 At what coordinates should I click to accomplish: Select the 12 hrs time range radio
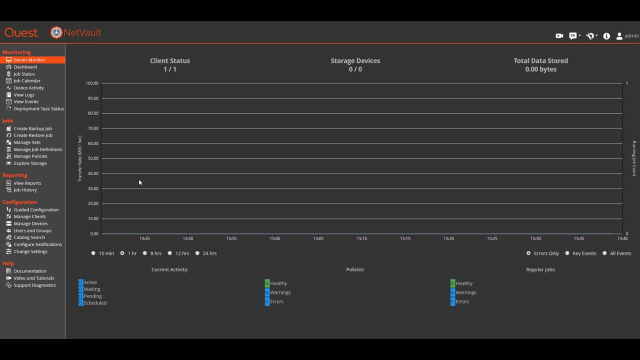coord(170,253)
